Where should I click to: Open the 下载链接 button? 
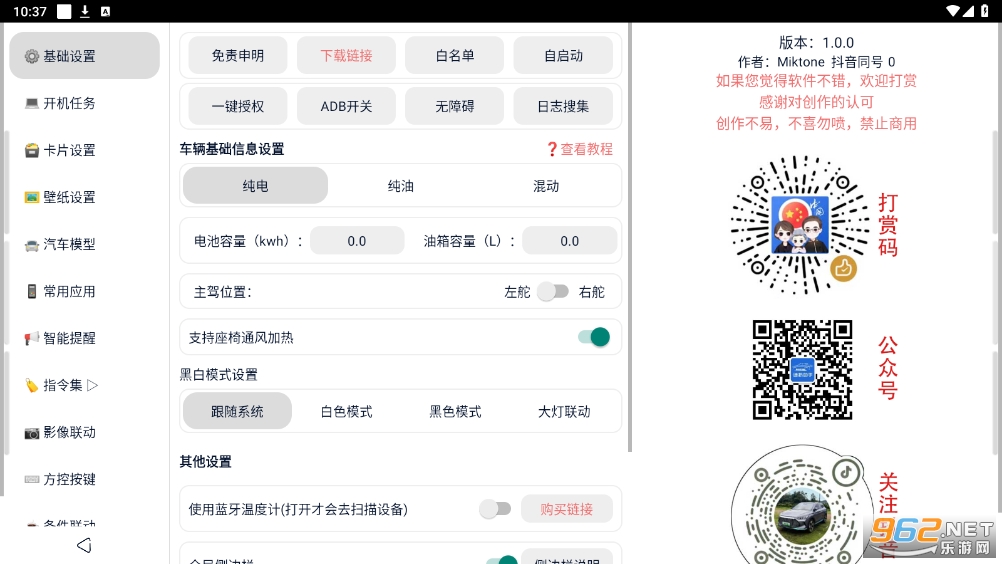click(x=346, y=56)
